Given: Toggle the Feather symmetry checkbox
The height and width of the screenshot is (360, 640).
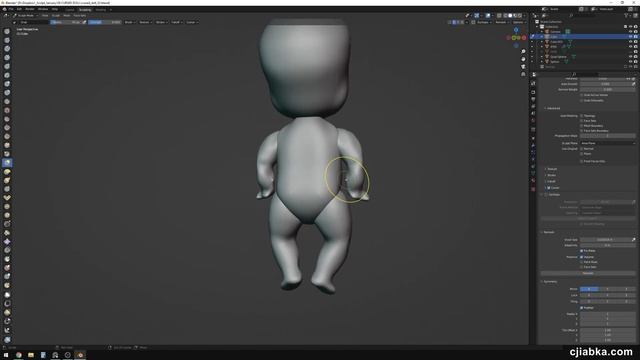Looking at the screenshot, I should (x=582, y=308).
